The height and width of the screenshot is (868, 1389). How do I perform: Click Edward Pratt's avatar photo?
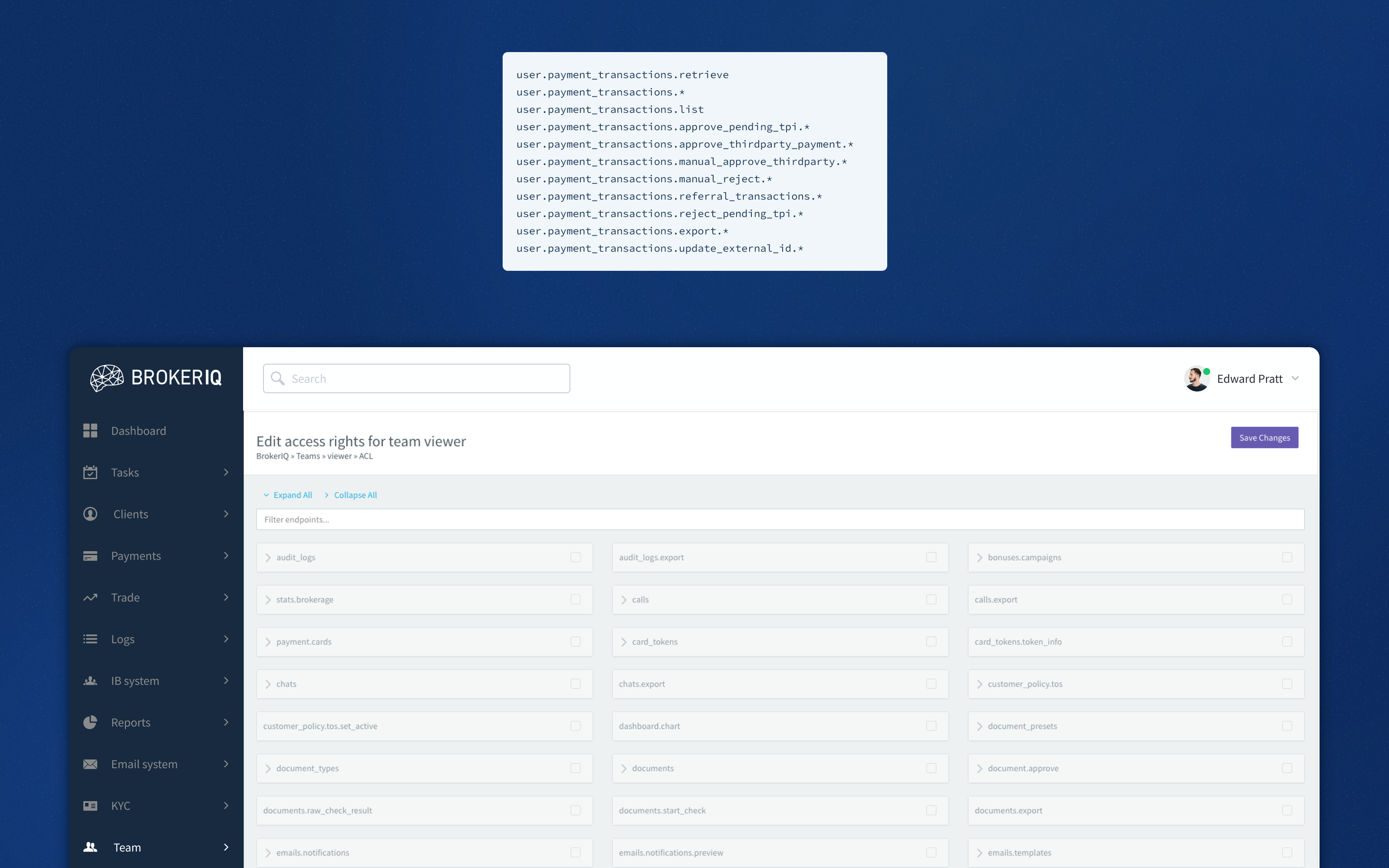(1197, 378)
